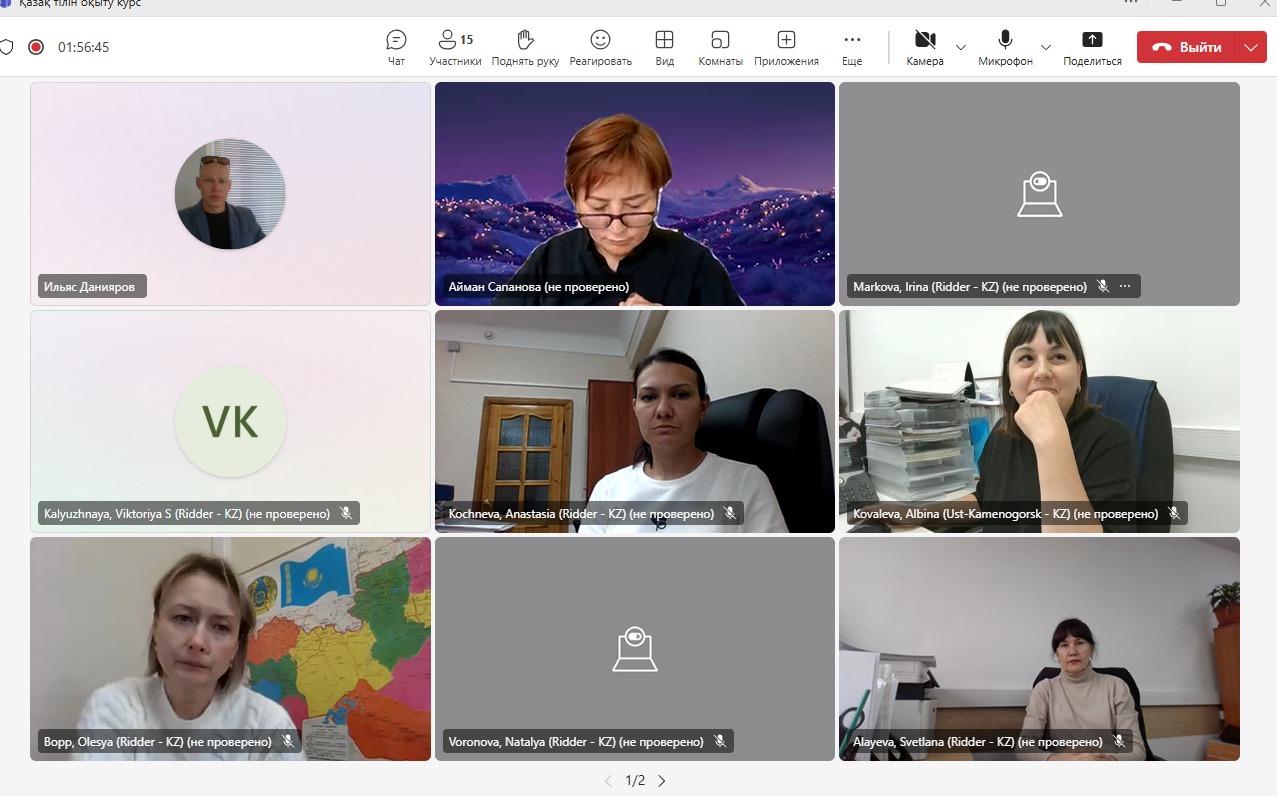Open more options on Markova Irina tile
The height and width of the screenshot is (796, 1277).
(x=1125, y=287)
